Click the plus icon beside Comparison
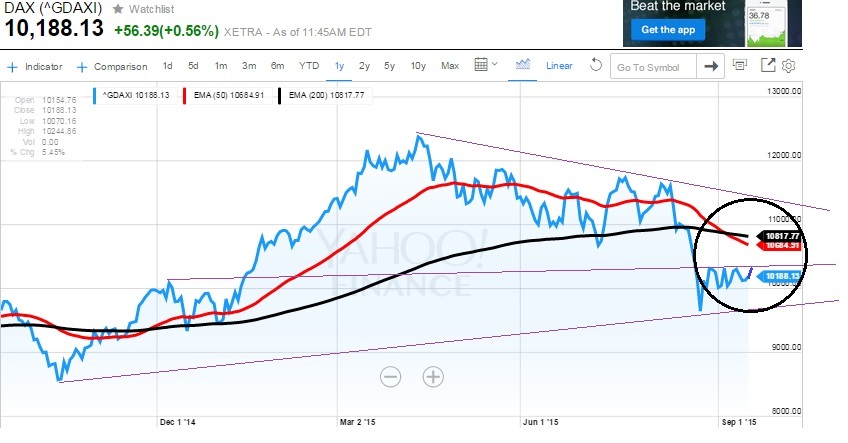The image size is (848, 443). pyautogui.click(x=83, y=67)
